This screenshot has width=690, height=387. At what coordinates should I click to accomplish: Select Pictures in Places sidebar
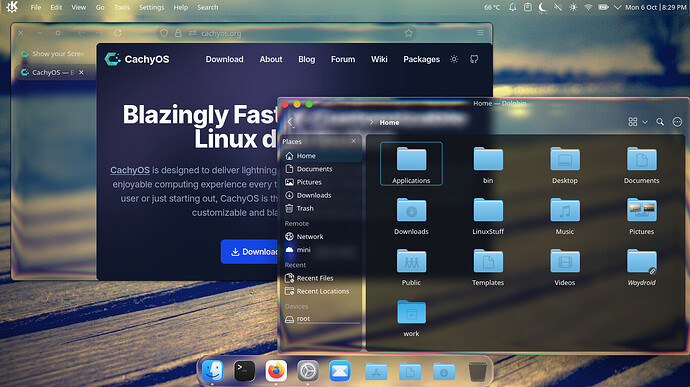pos(321,182)
